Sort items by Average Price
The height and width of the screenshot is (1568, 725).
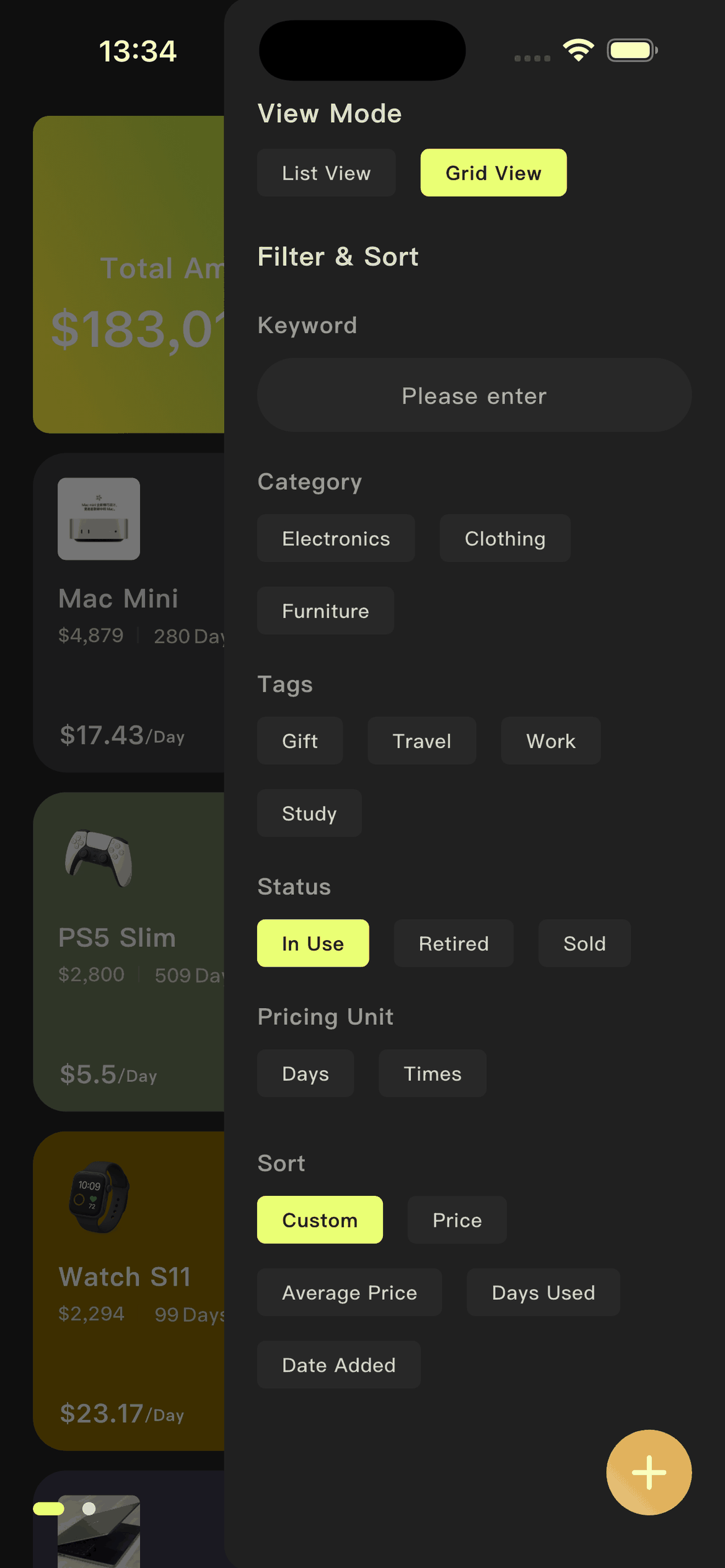(349, 1292)
